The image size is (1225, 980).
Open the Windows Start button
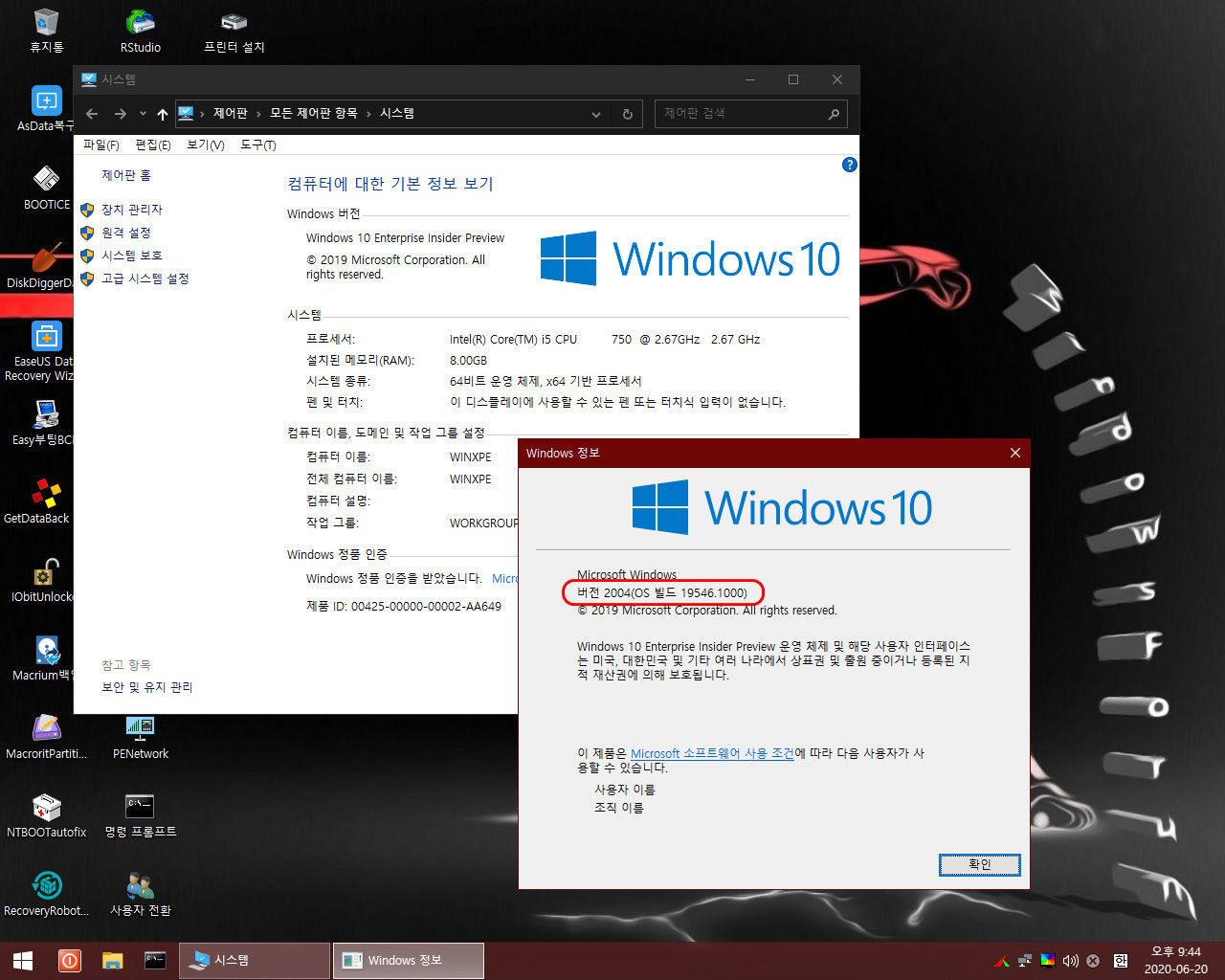pos(23,960)
